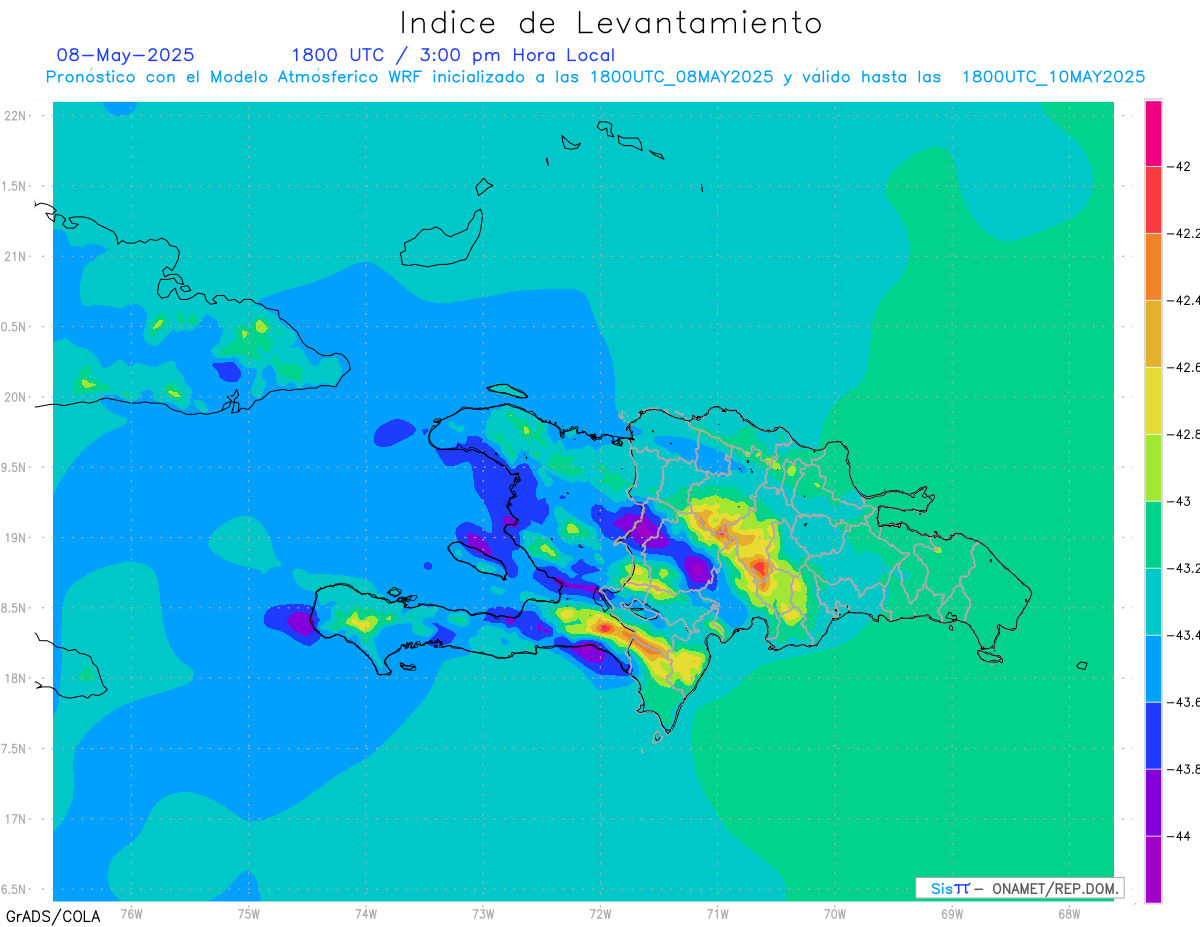Click the "72W" longitude label
This screenshot has height=927, width=1200.
pyautogui.click(x=600, y=913)
